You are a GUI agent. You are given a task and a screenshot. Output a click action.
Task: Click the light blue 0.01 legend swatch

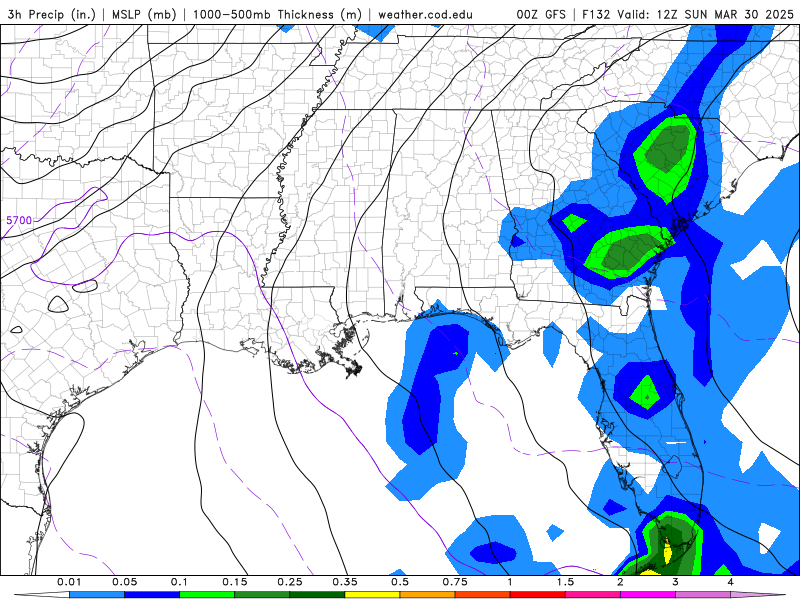point(97,595)
